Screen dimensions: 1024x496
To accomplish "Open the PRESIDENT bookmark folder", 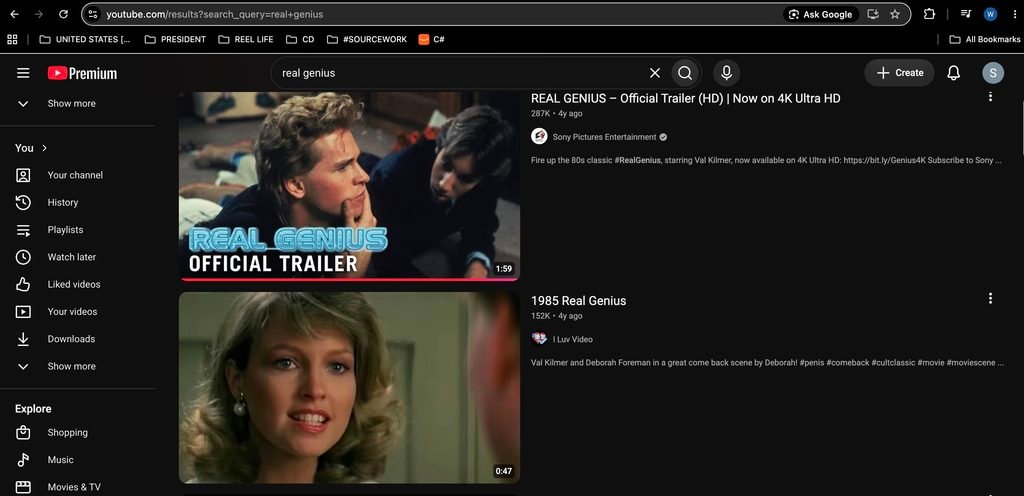I will 175,39.
